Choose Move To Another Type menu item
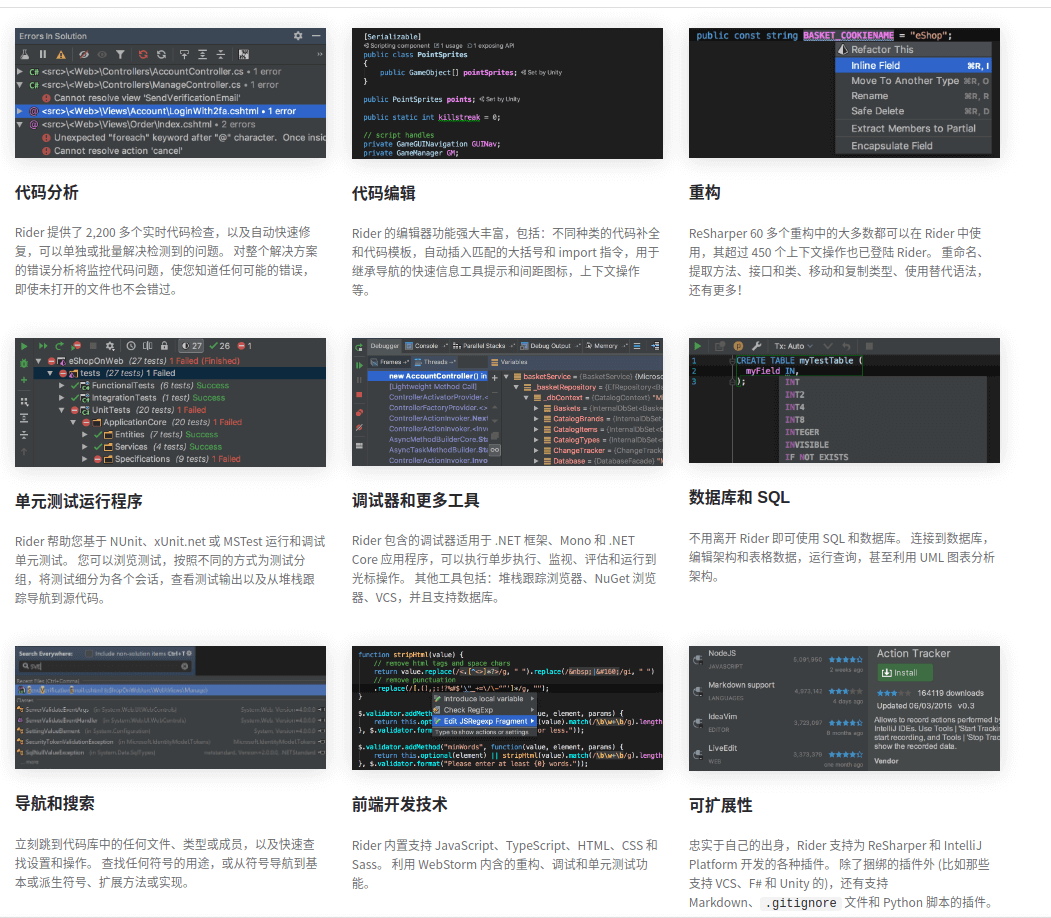 pyautogui.click(x=913, y=81)
